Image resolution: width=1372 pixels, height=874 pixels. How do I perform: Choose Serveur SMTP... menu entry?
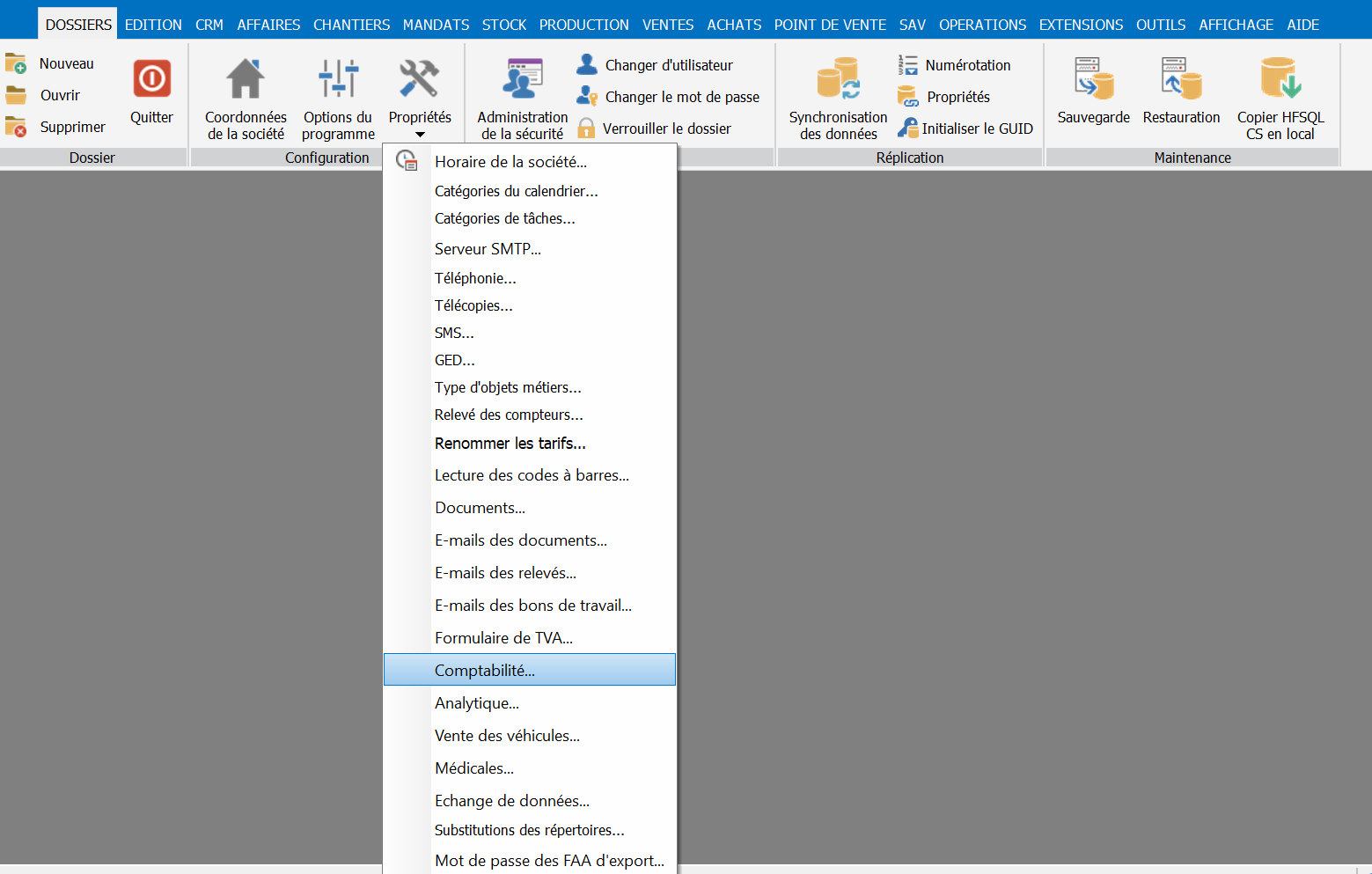(488, 249)
